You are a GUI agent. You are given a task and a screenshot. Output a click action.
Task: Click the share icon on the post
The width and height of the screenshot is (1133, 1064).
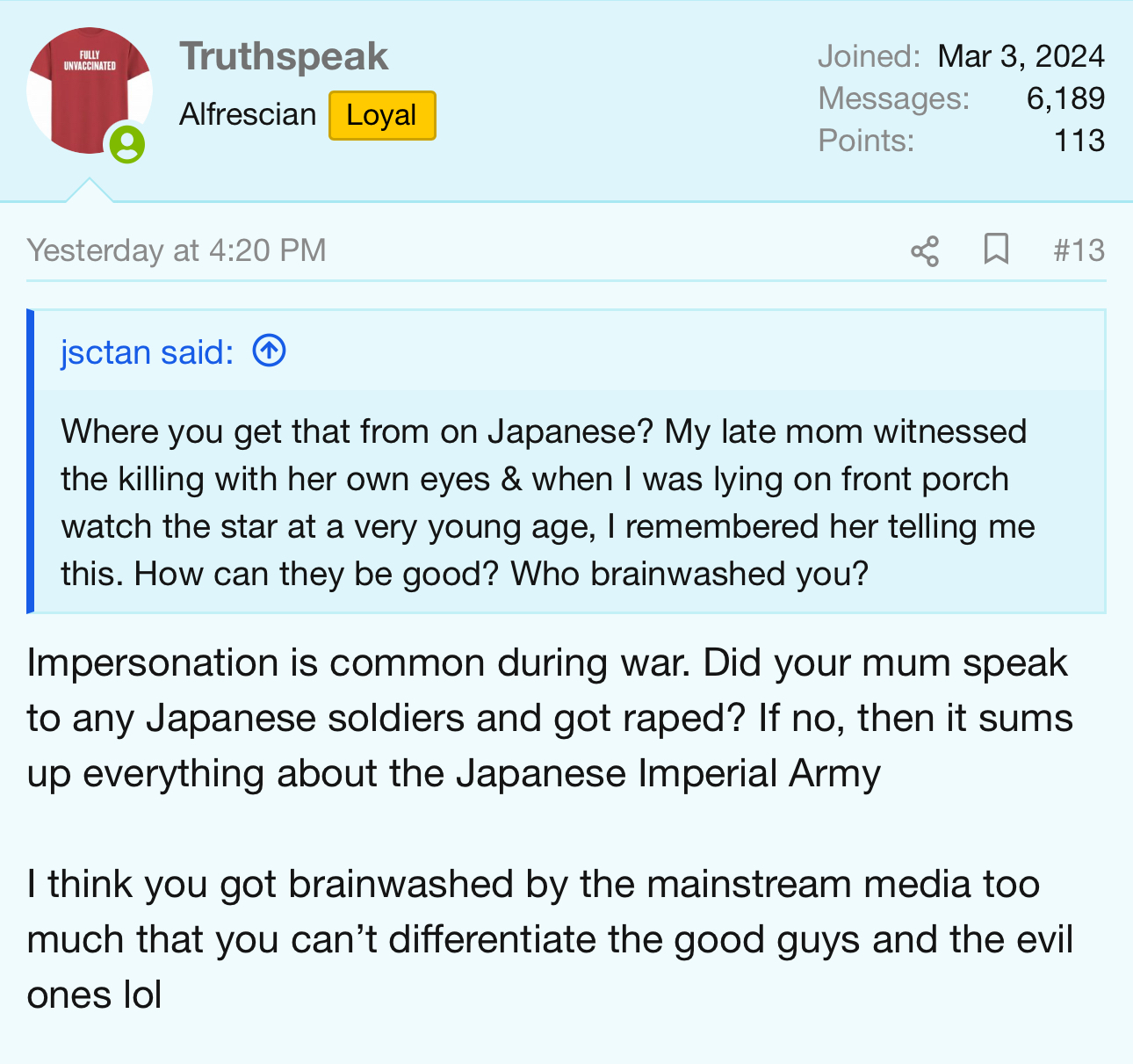pos(925,251)
